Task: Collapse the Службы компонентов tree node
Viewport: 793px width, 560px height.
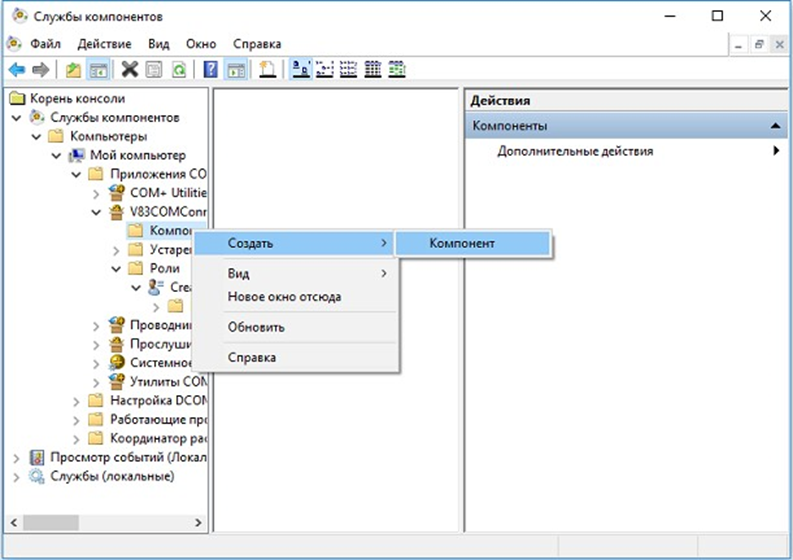Action: pos(17,118)
